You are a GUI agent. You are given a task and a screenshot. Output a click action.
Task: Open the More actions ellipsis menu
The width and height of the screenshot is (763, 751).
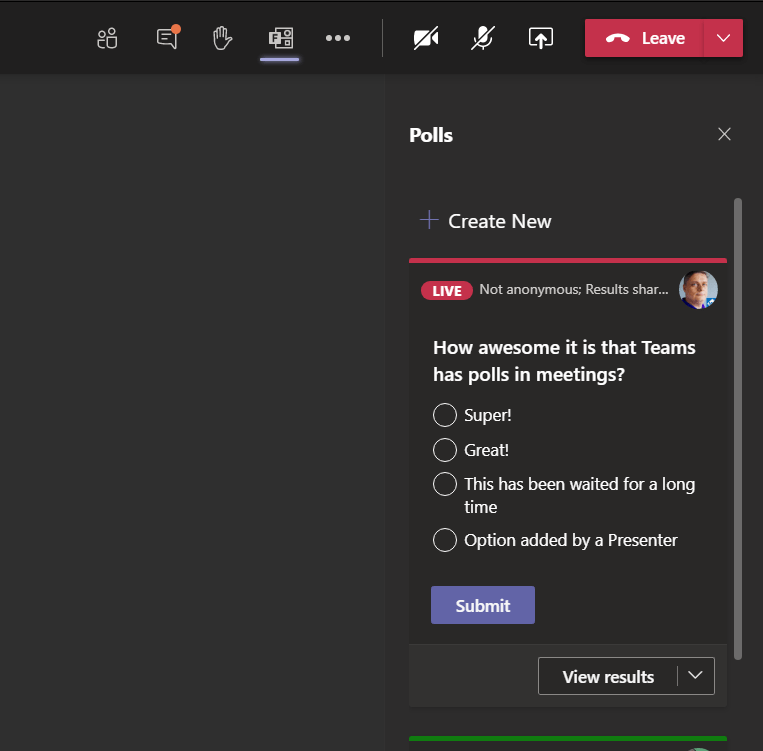click(338, 38)
